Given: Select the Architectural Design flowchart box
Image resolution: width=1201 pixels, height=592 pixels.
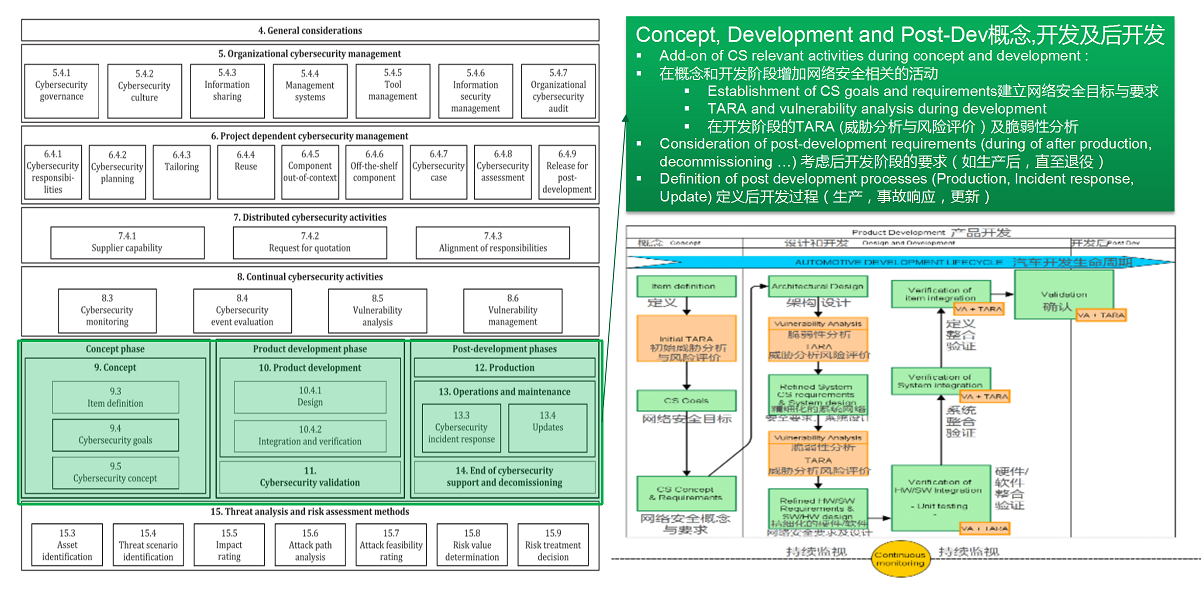Looking at the screenshot, I should [817, 287].
